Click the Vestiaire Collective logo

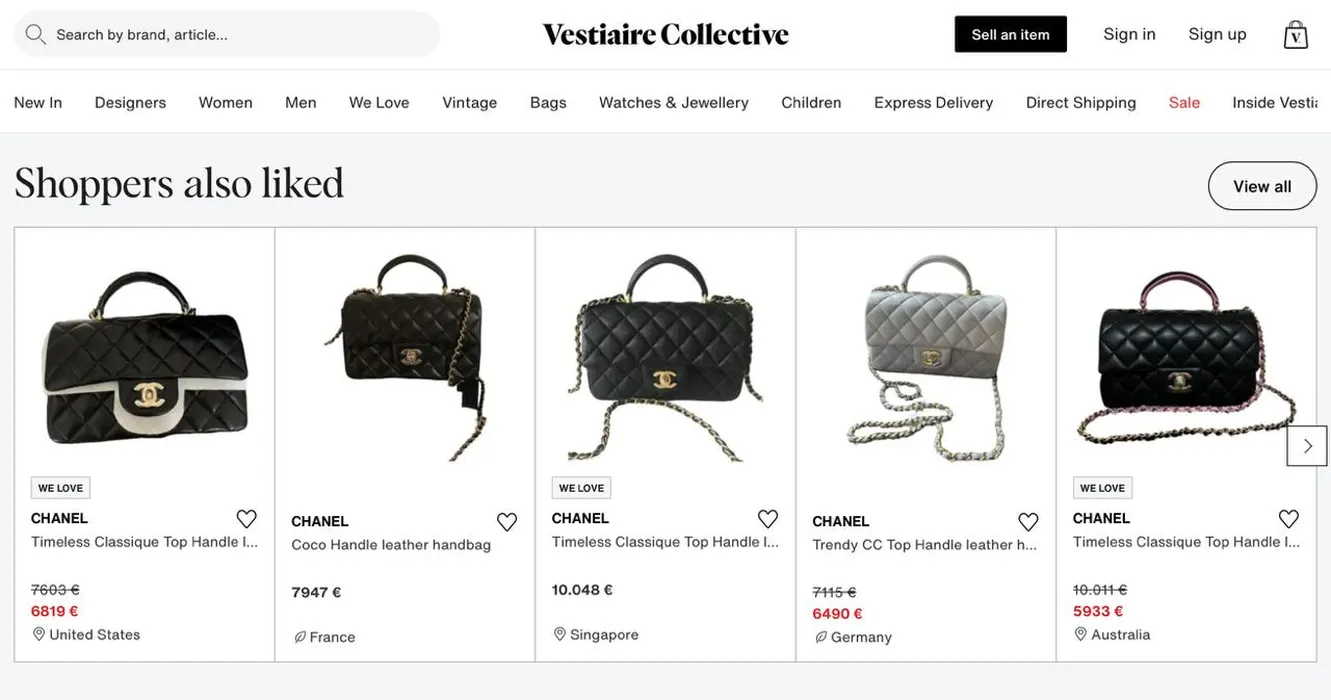coord(665,34)
